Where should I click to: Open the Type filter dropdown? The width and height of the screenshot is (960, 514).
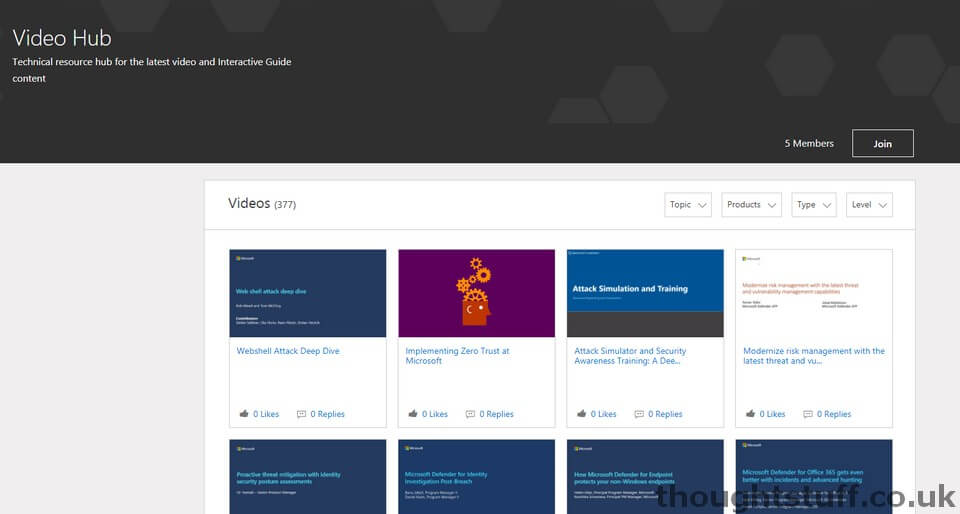pyautogui.click(x=814, y=205)
